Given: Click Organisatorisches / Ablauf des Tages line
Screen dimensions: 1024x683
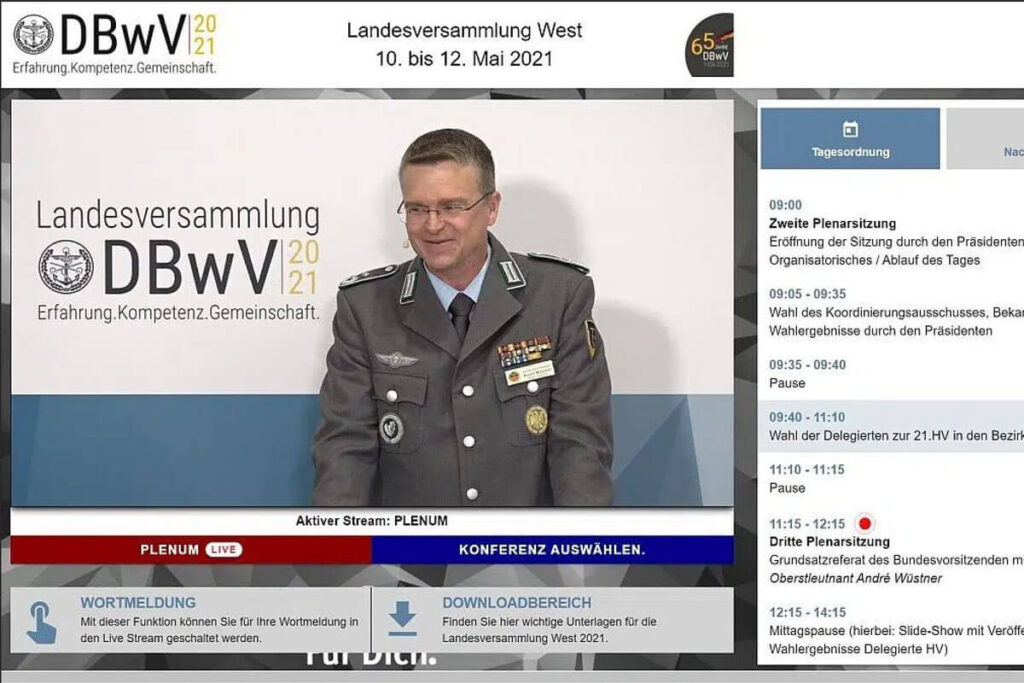Looking at the screenshot, I should [874, 260].
